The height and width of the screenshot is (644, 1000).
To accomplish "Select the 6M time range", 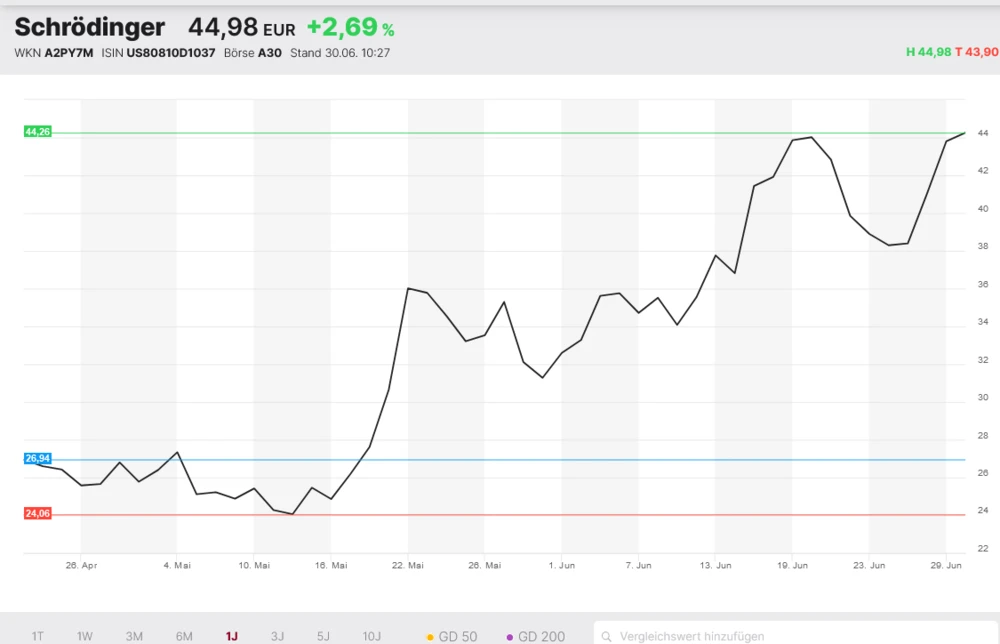I will click(184, 636).
